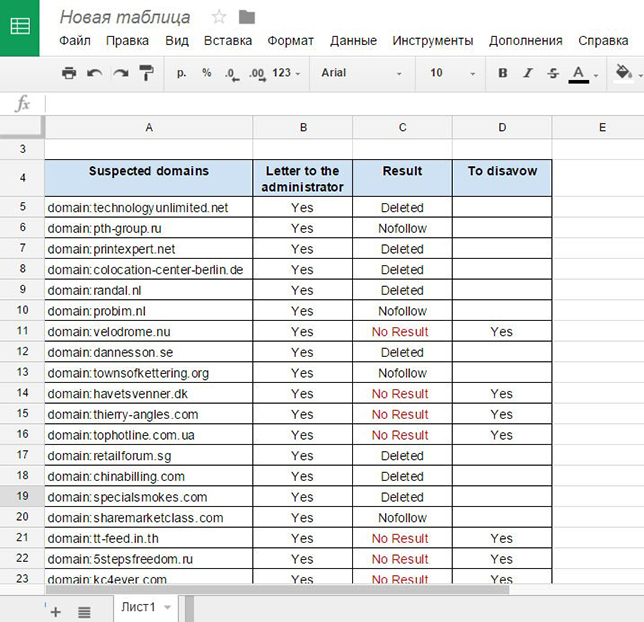The width and height of the screenshot is (644, 622).
Task: Select column E header
Action: [x=598, y=127]
